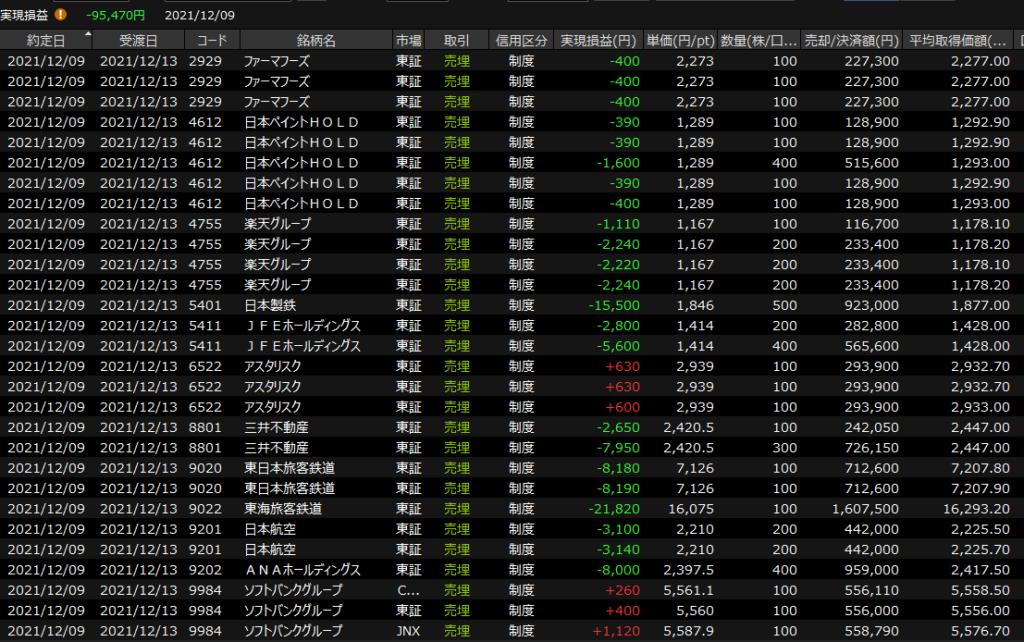The width and height of the screenshot is (1024, 642).
Task: Click the 市場 column header
Action: click(x=408, y=41)
